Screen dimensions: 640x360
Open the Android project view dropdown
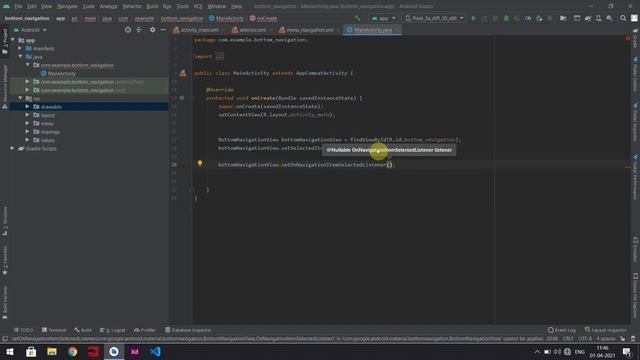(30, 30)
